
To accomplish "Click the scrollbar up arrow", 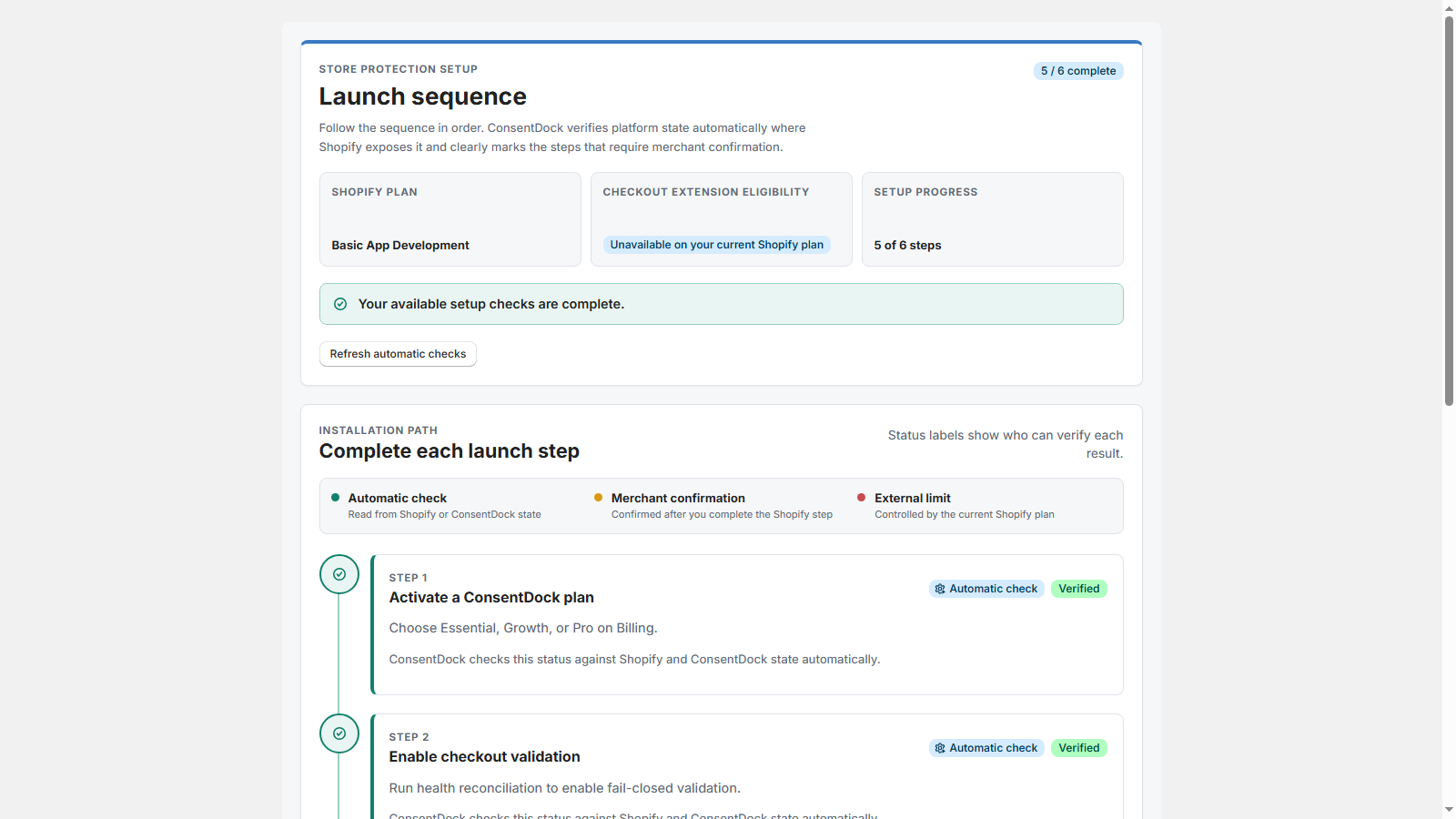I will [1449, 8].
